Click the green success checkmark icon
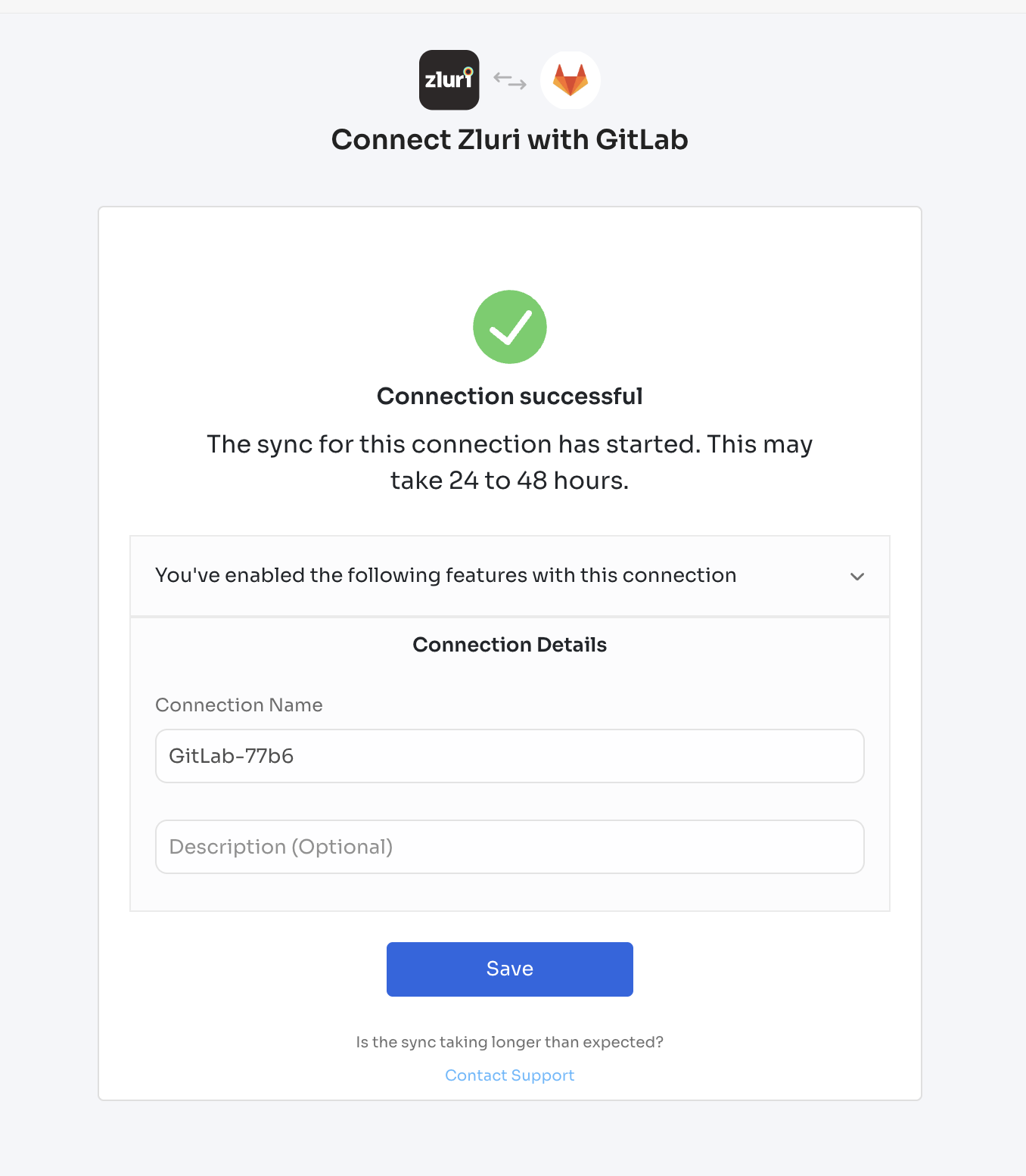The image size is (1026, 1176). tap(510, 327)
